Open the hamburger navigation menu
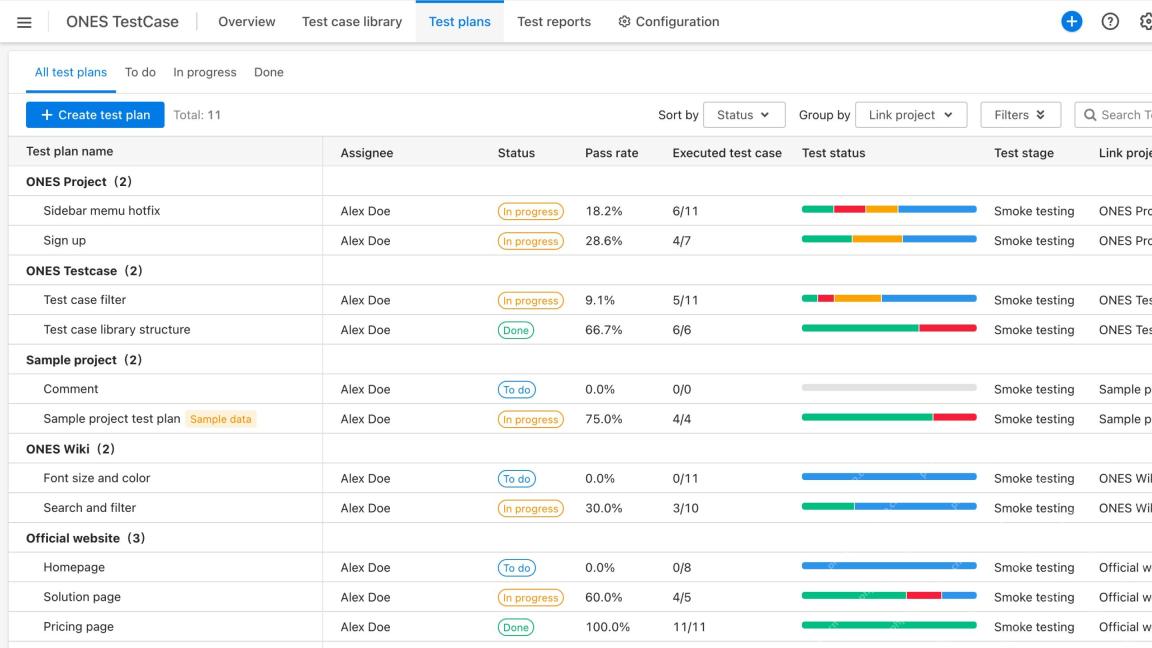Screen dimensions: 1152x648 (x=24, y=22)
